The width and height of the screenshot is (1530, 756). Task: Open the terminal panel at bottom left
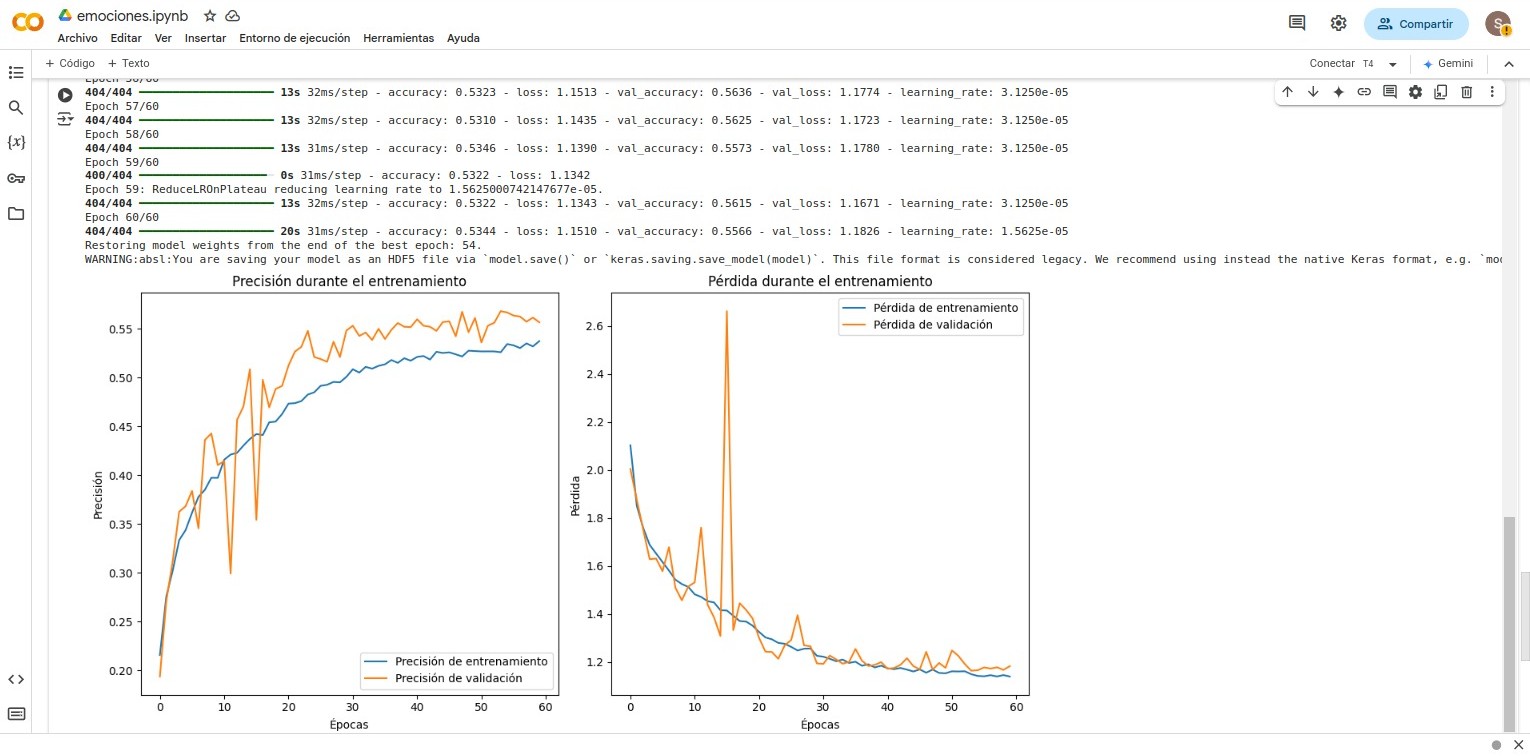pos(15,714)
